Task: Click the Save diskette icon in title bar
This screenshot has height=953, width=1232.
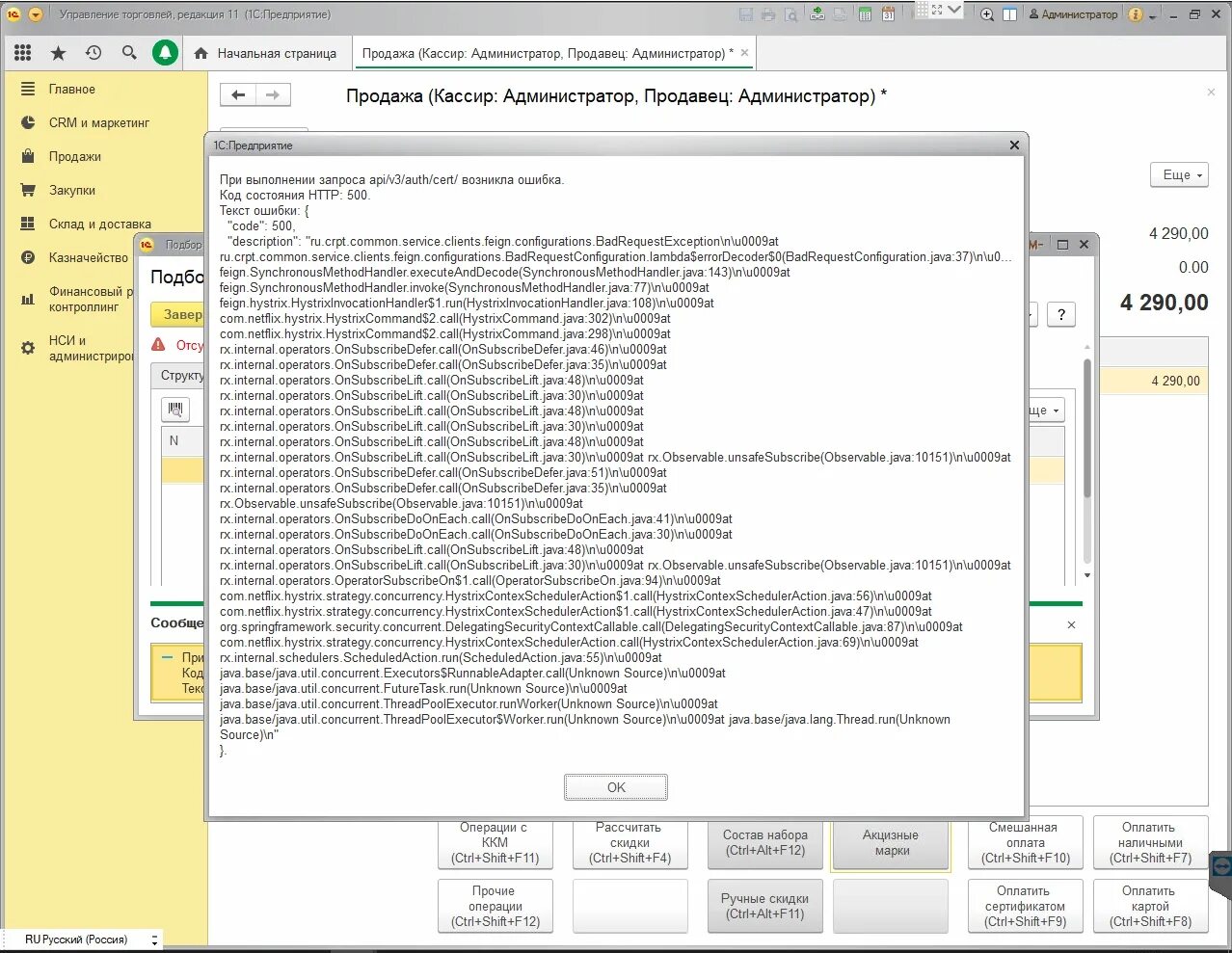Action: tap(746, 14)
